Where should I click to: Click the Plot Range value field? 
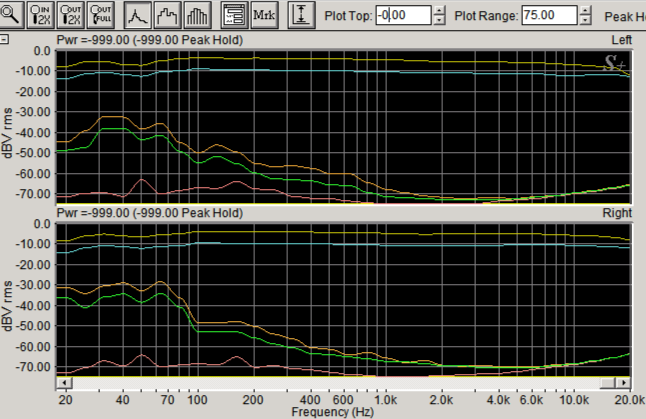(549, 15)
